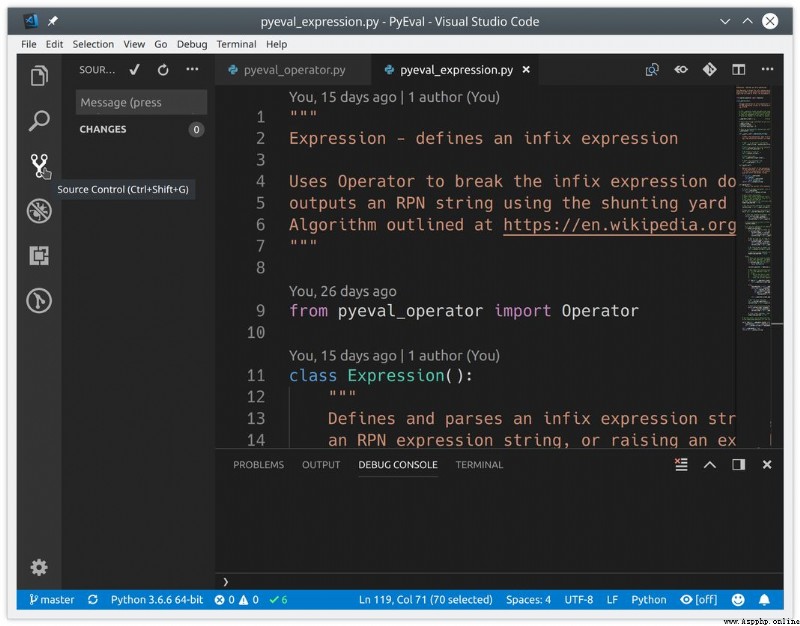This screenshot has height=626, width=800.
Task: Click the test results checkmark showing 6
Action: pyautogui.click(x=278, y=600)
